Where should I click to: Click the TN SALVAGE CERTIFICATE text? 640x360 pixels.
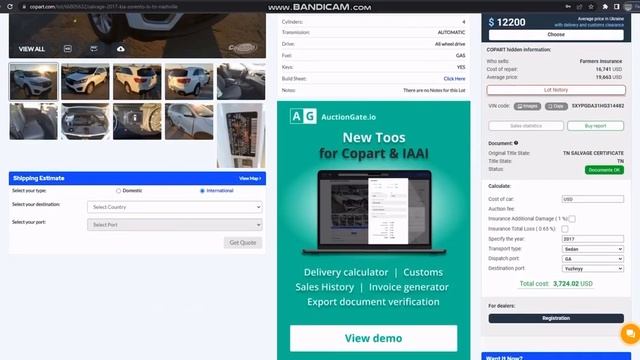[593, 153]
